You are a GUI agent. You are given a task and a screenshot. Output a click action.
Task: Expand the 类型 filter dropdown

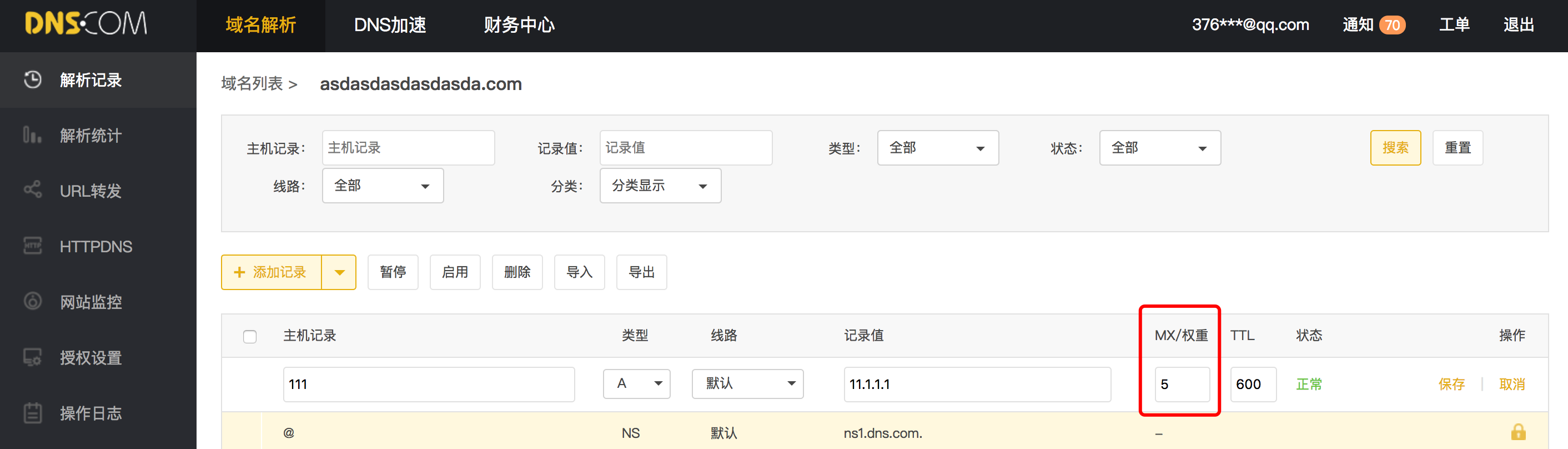937,148
